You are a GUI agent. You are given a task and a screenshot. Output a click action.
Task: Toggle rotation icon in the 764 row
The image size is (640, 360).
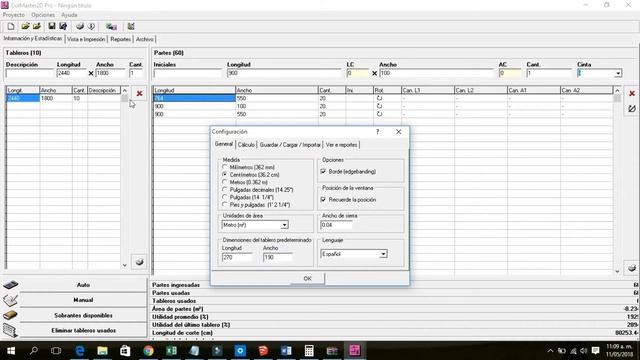[x=379, y=98]
